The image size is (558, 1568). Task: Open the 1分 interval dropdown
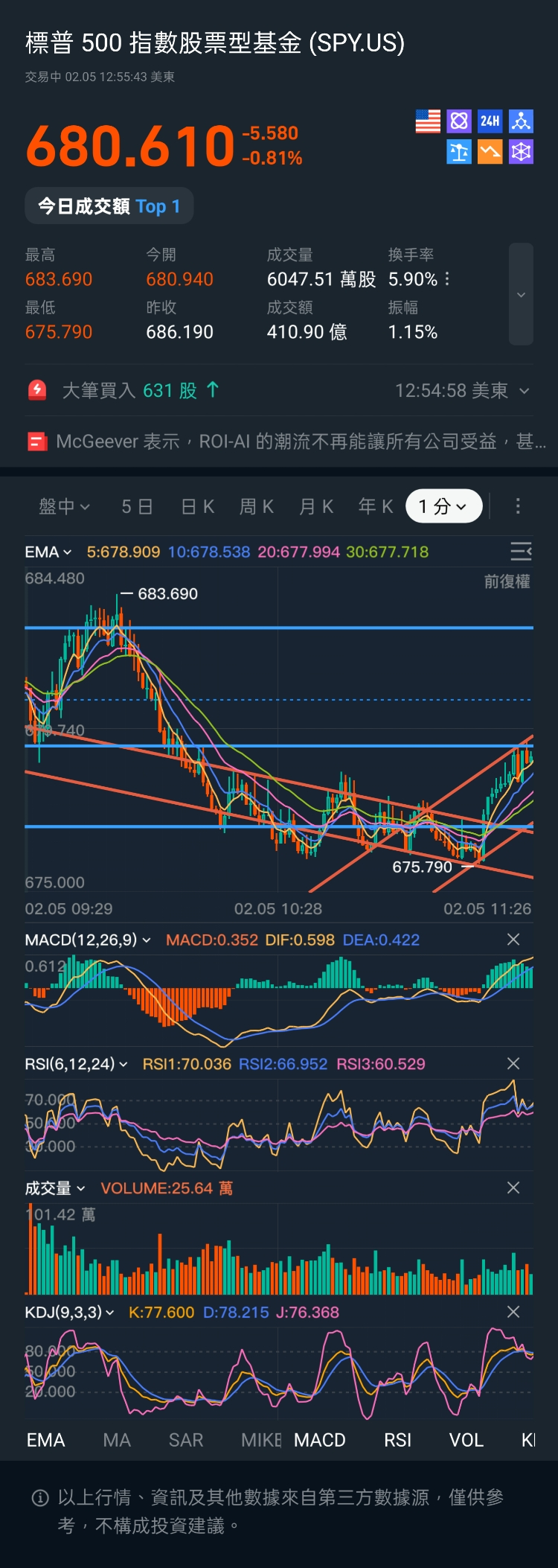click(443, 506)
